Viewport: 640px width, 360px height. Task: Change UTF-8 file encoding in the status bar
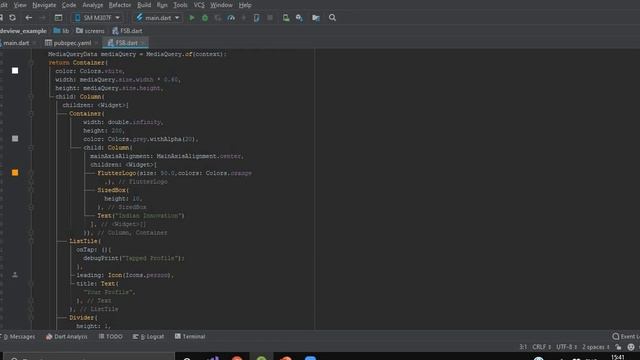[x=567, y=347]
